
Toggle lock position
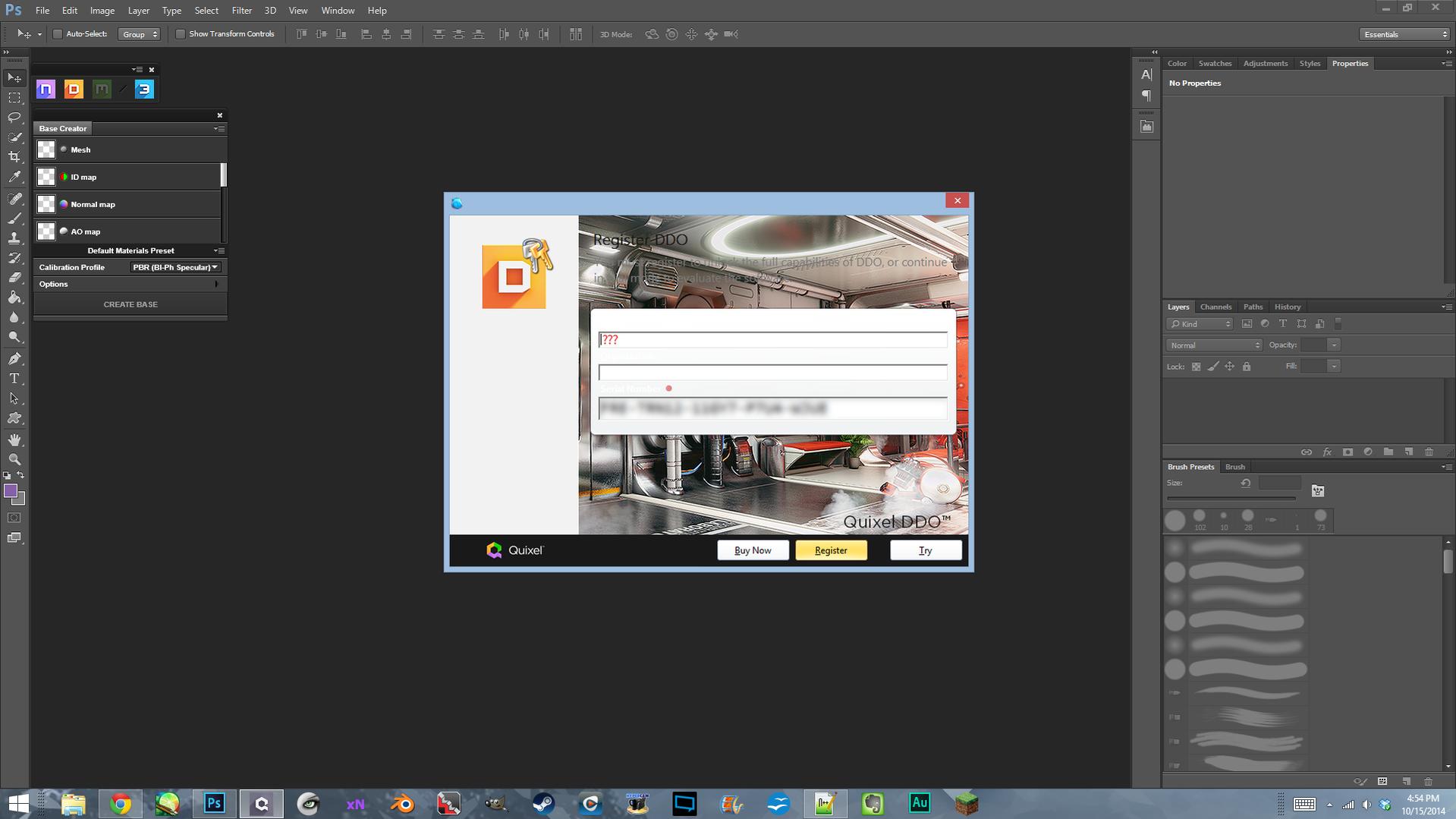[1230, 367]
